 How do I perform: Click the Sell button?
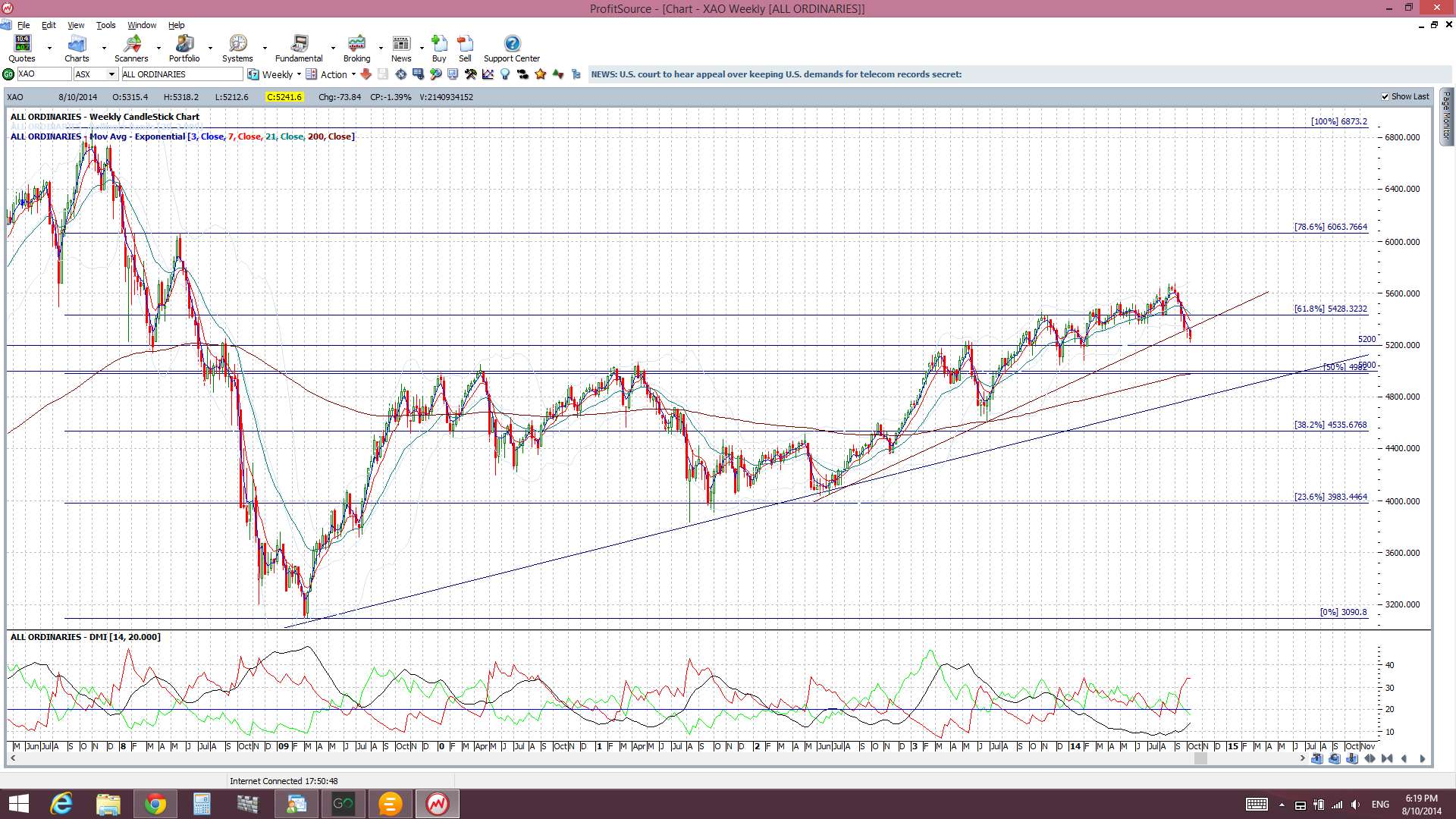pos(465,49)
